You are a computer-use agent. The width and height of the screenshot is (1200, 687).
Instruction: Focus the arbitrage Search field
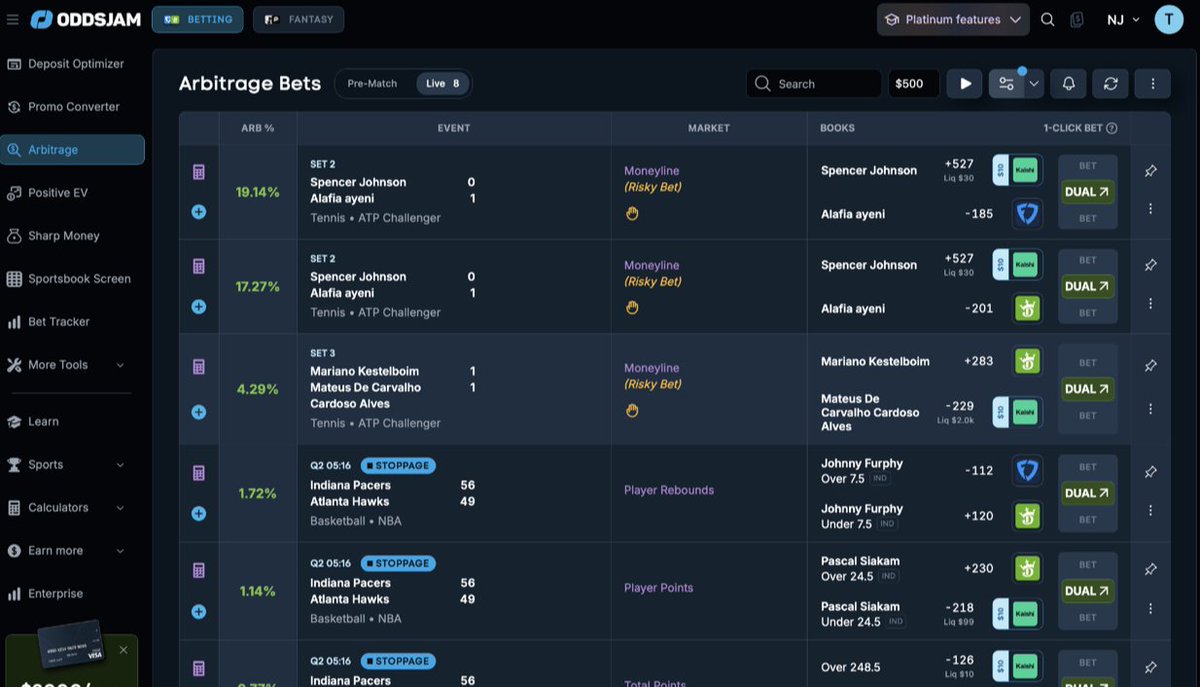pos(814,84)
